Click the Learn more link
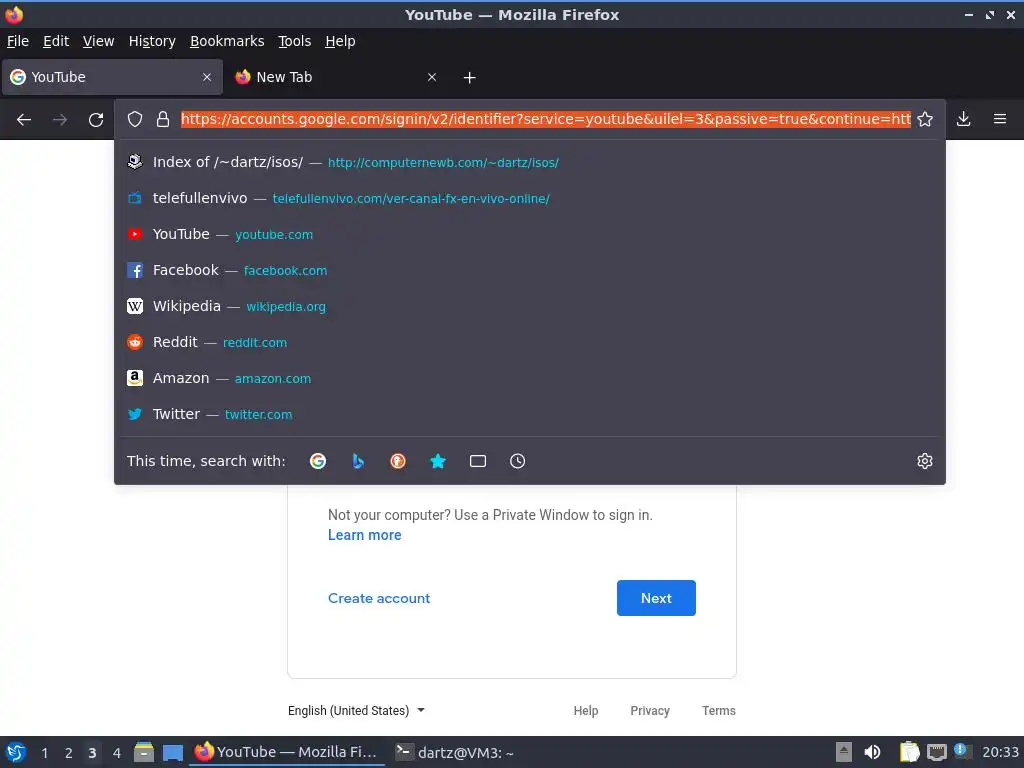This screenshot has height=768, width=1024. pyautogui.click(x=364, y=535)
